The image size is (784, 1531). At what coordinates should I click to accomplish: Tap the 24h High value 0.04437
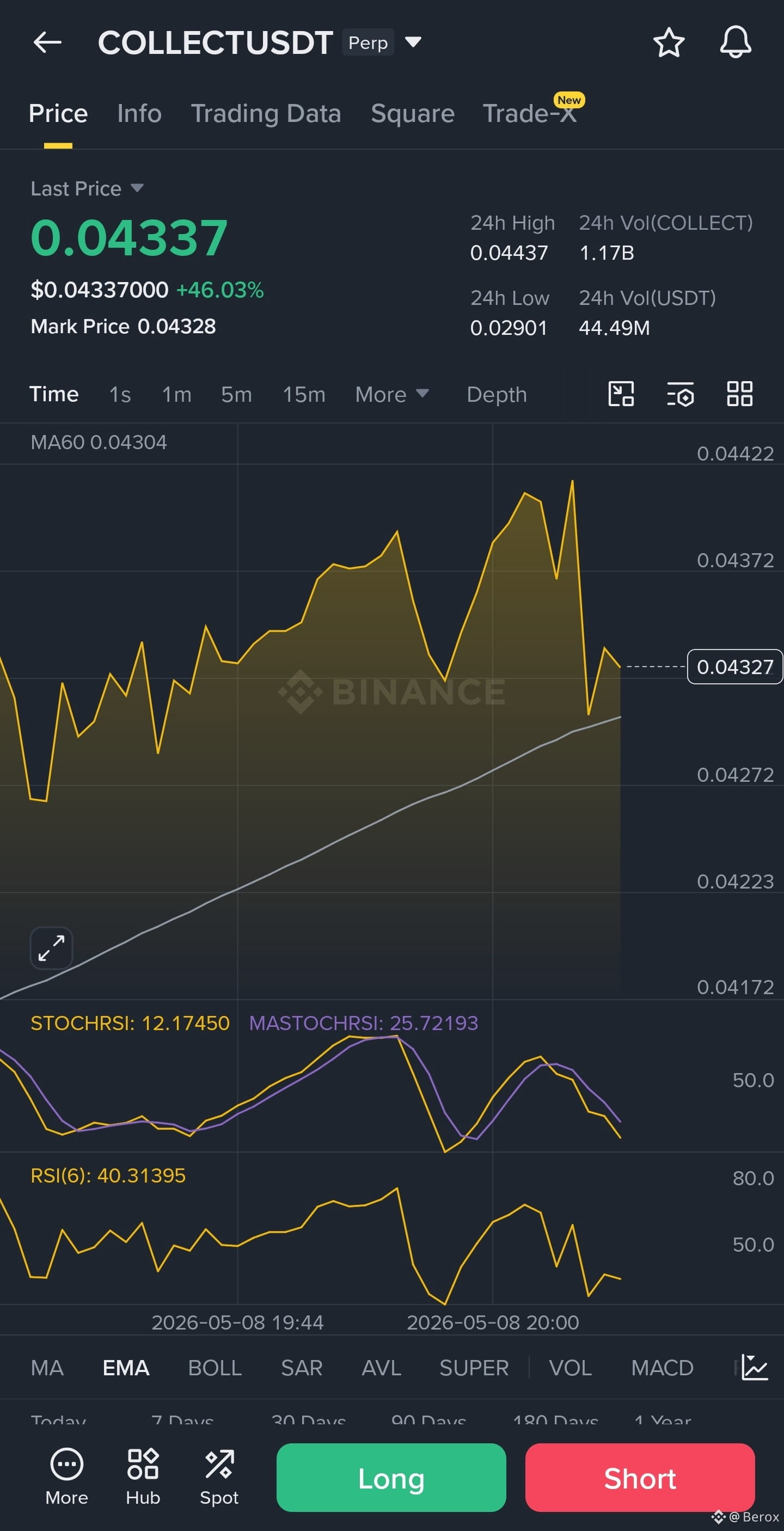(509, 253)
